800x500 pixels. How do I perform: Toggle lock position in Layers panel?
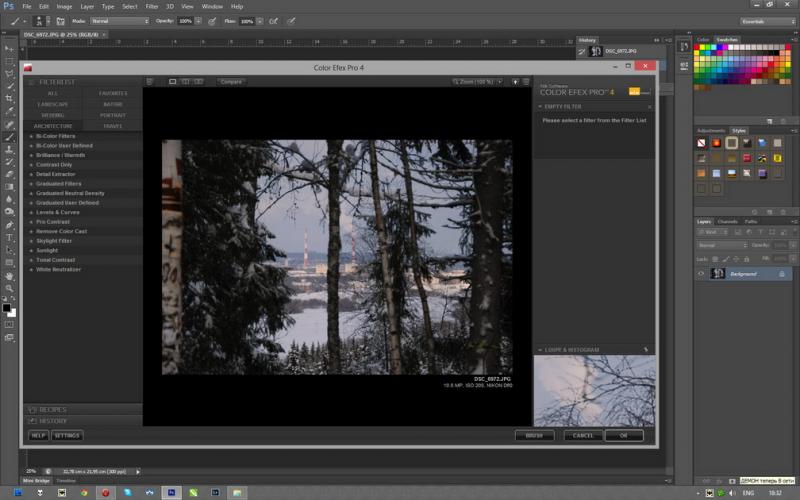point(736,259)
